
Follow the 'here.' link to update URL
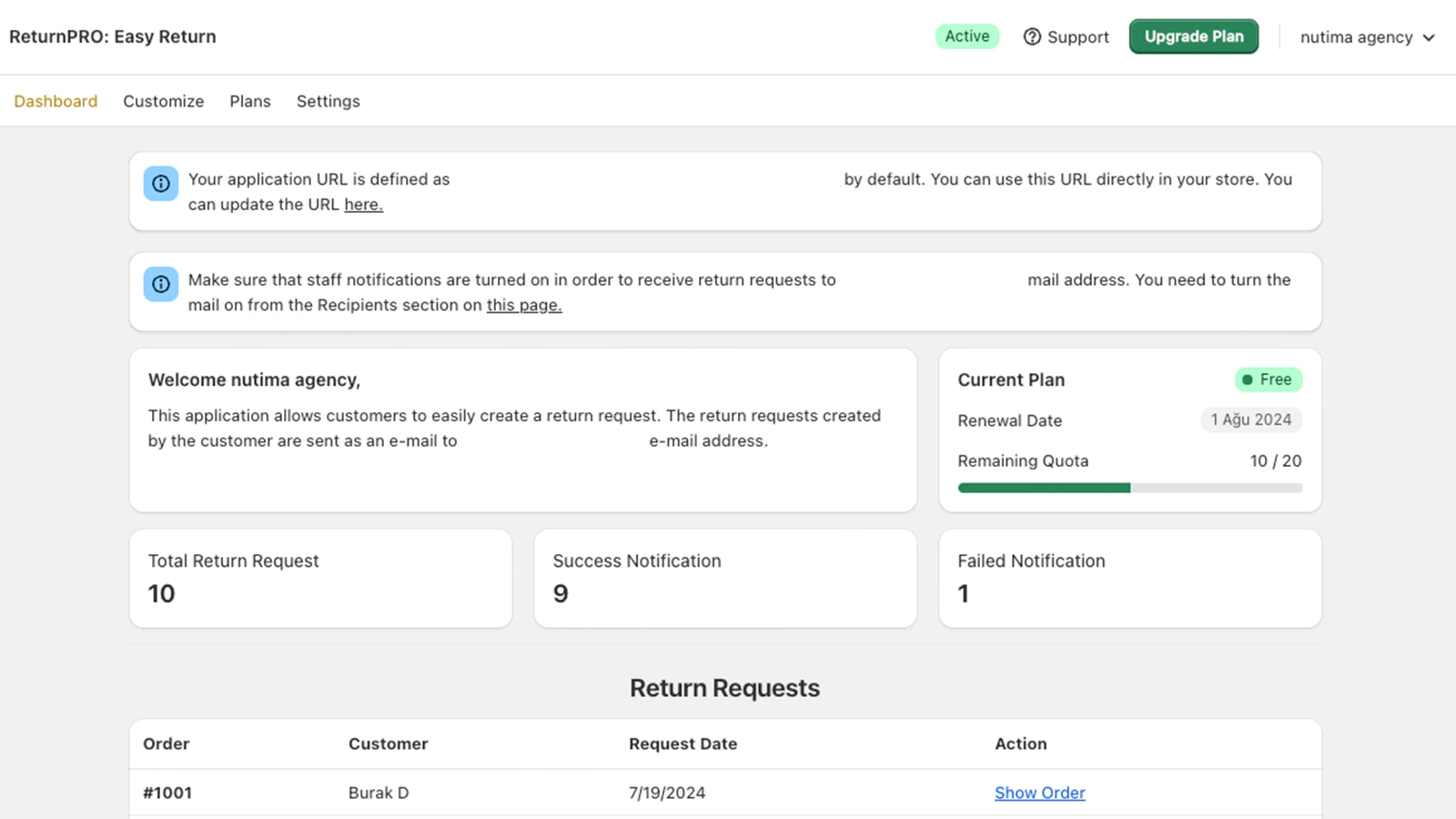[x=363, y=205]
